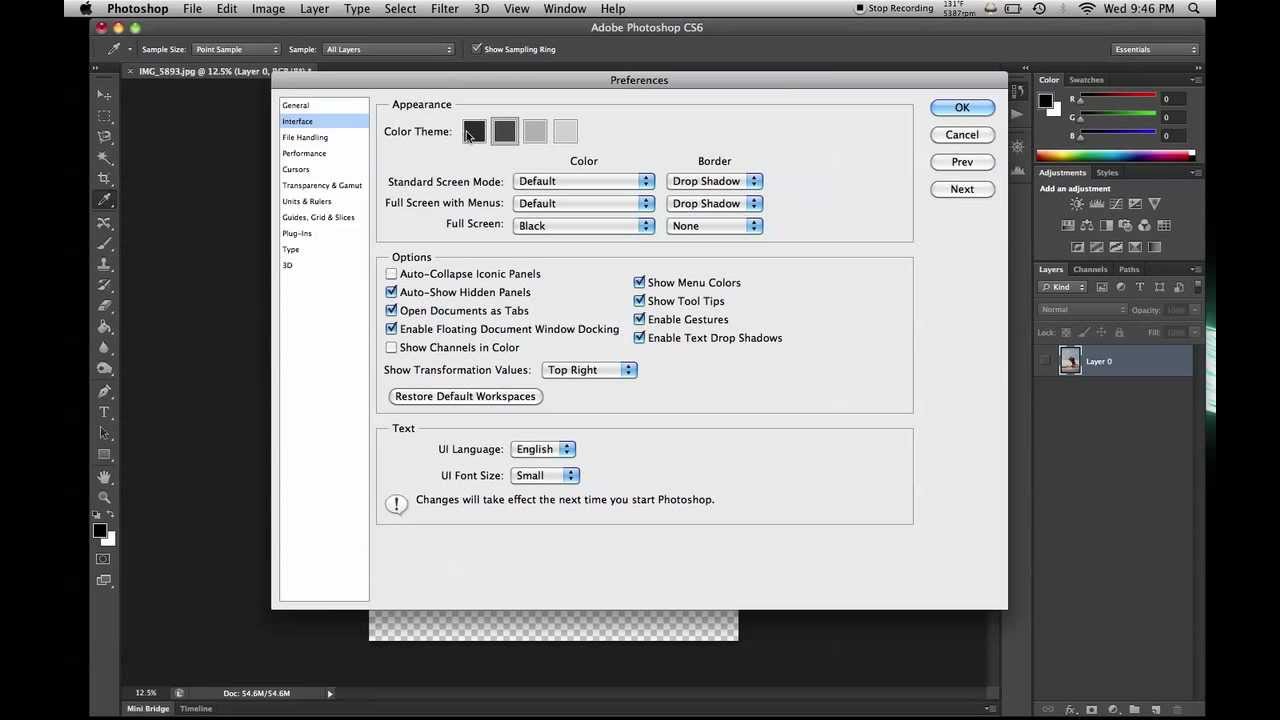Select the Magic Wand tool
The width and height of the screenshot is (1280, 720).
point(104,157)
